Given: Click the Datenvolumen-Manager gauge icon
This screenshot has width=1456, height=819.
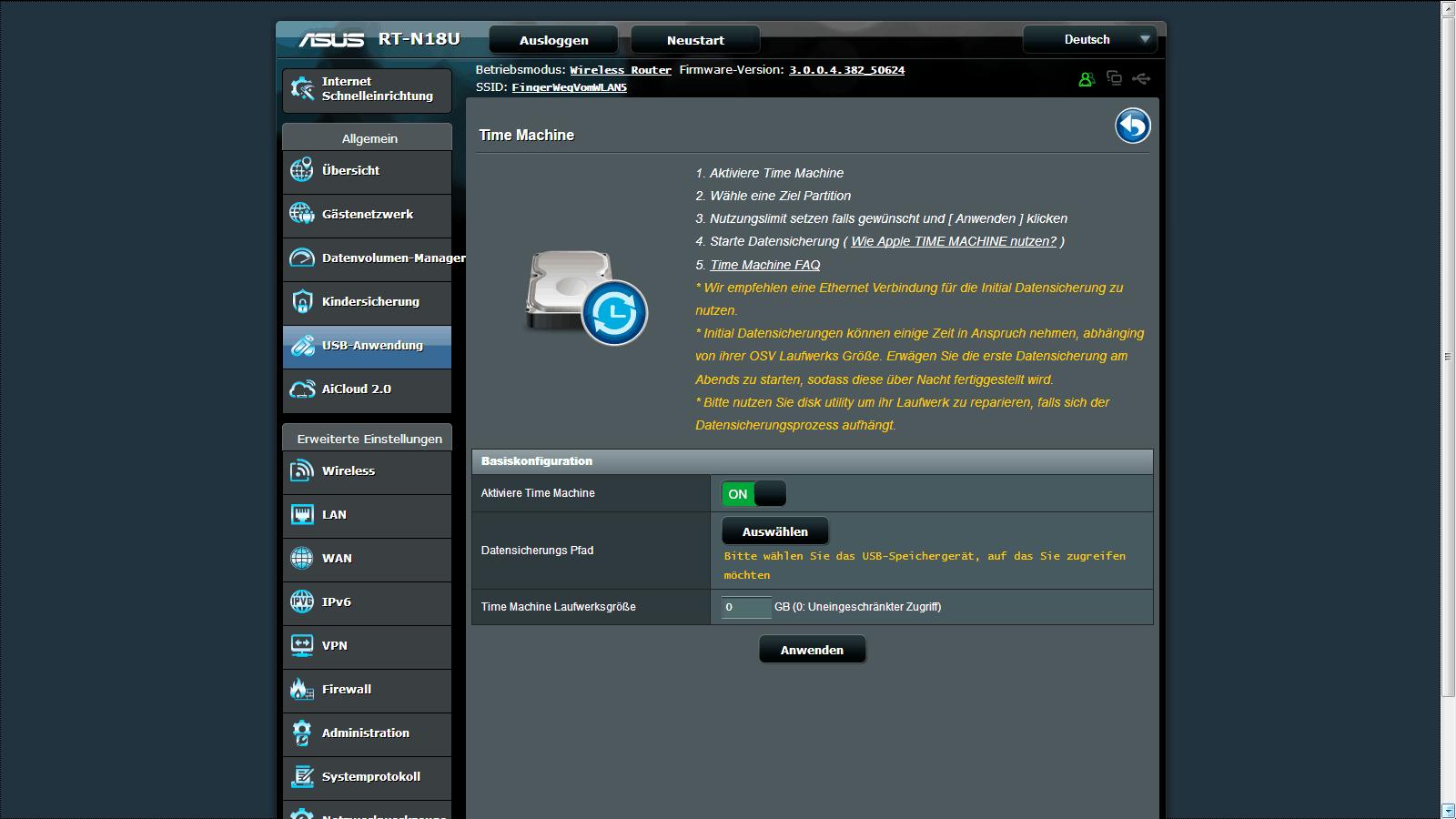Looking at the screenshot, I should [302, 258].
